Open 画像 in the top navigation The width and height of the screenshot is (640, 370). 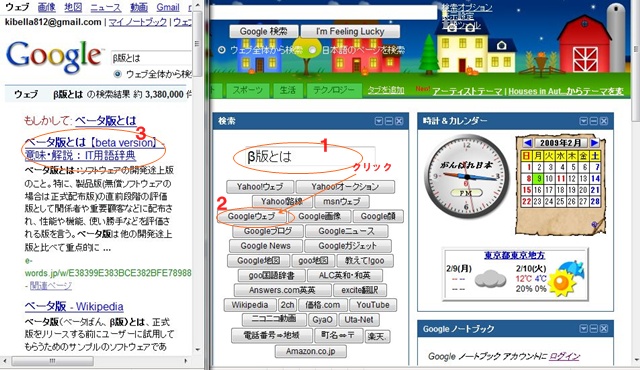click(47, 7)
